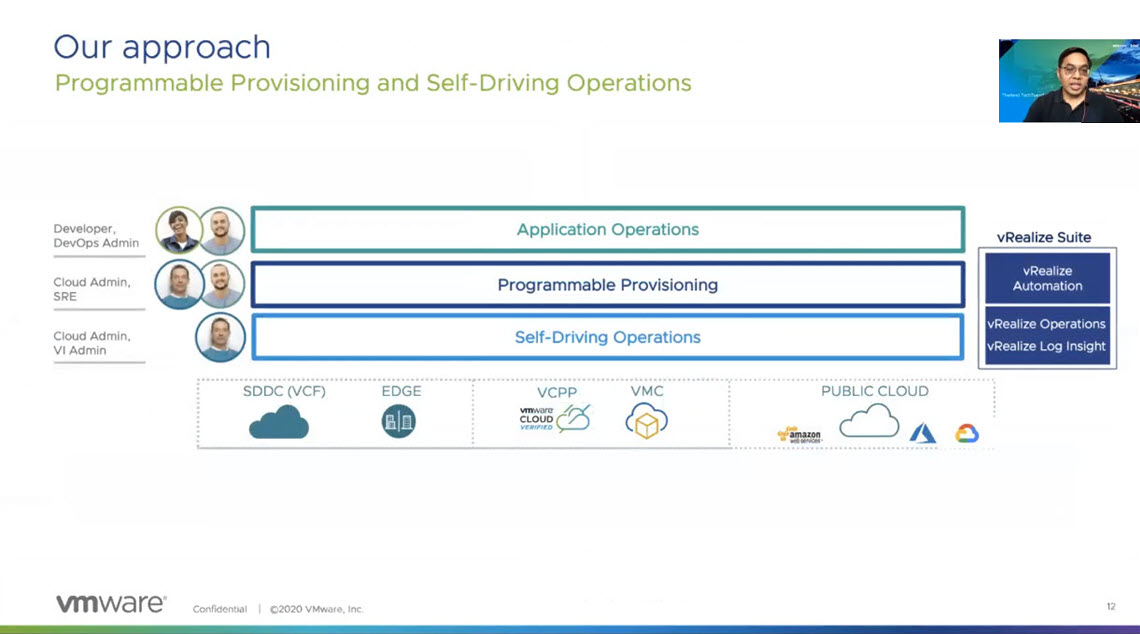Screen dimensions: 1140x634
Task: Select the slide number 12
Action: 1111,606
